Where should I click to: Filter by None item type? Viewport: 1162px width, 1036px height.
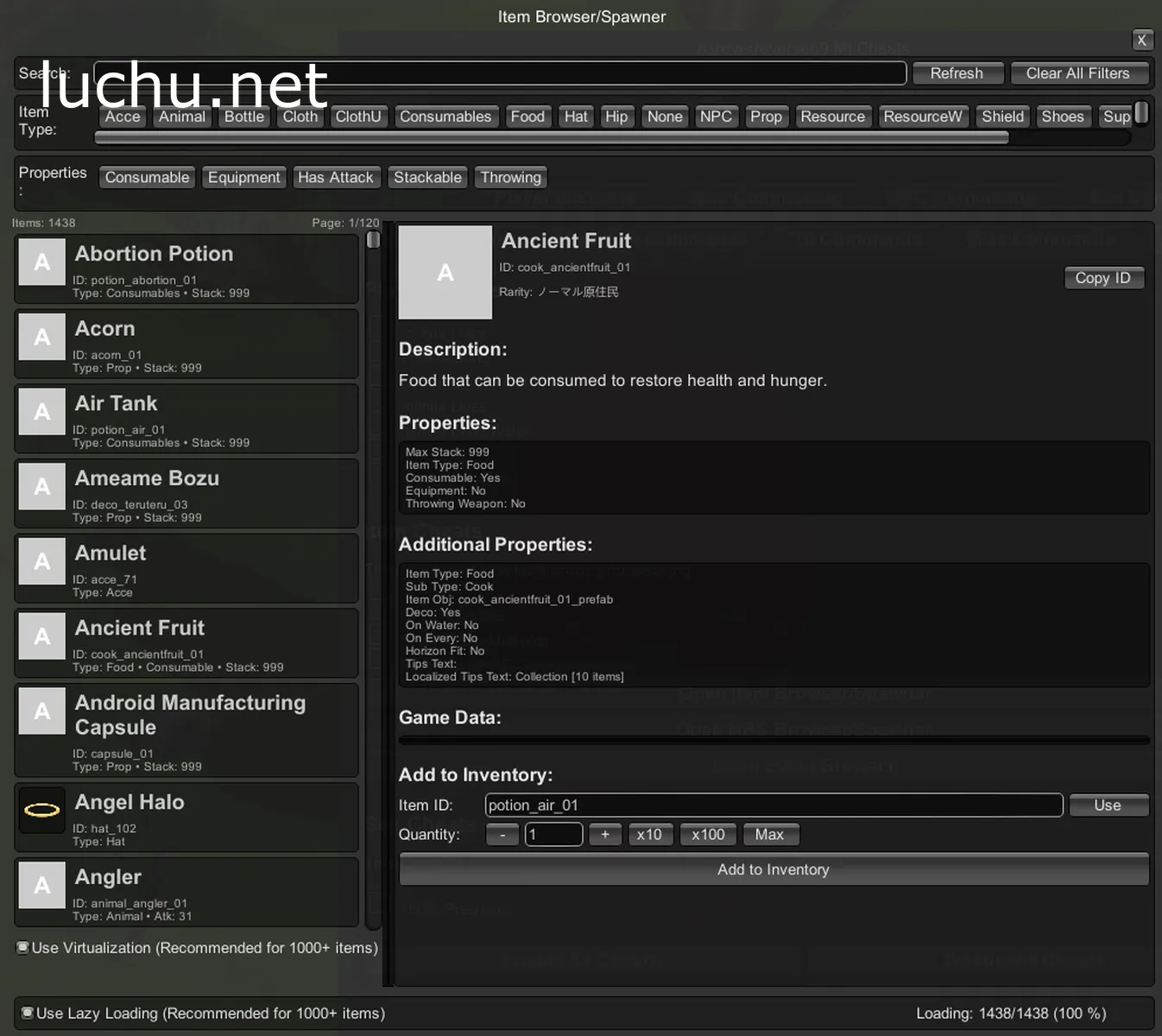[x=665, y=117]
